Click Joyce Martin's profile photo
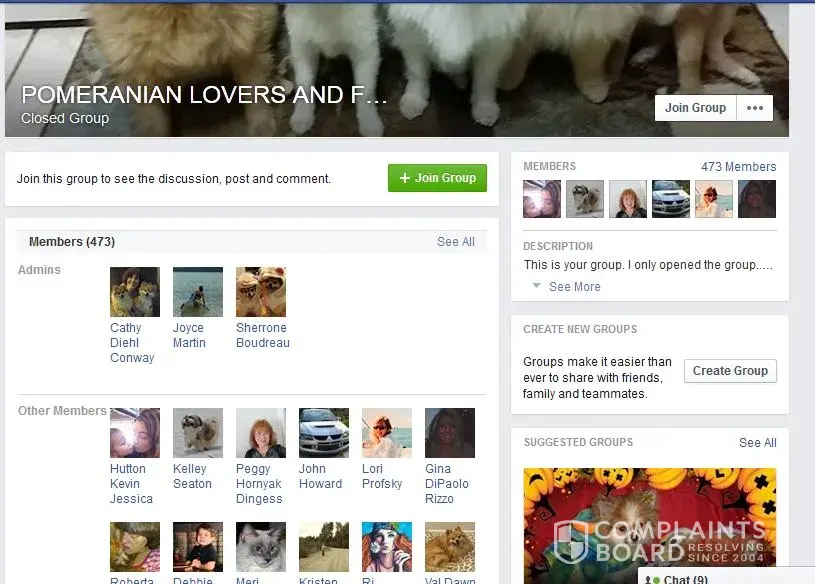Image resolution: width=815 pixels, height=584 pixels. (x=197, y=292)
